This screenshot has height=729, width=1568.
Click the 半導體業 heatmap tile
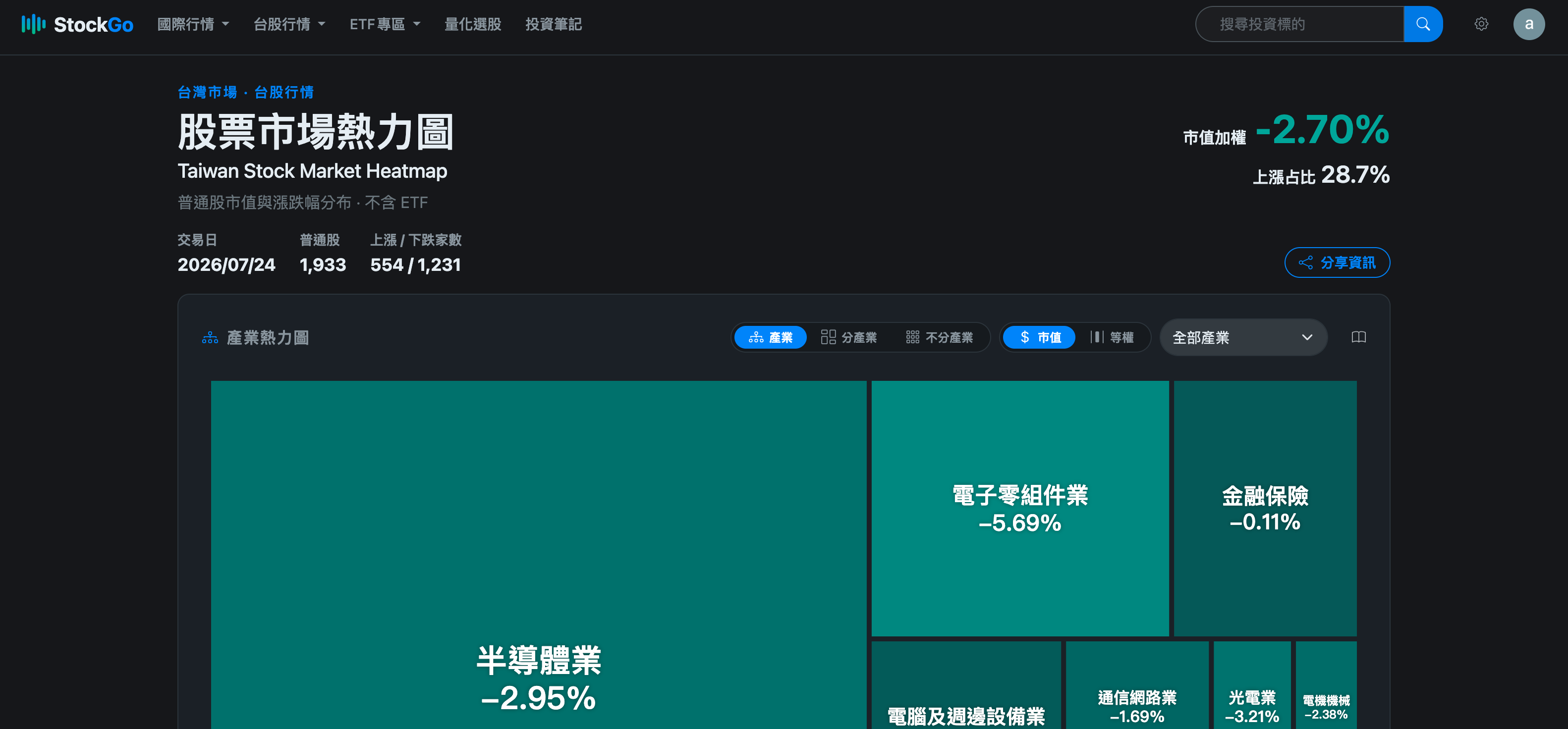tap(539, 554)
